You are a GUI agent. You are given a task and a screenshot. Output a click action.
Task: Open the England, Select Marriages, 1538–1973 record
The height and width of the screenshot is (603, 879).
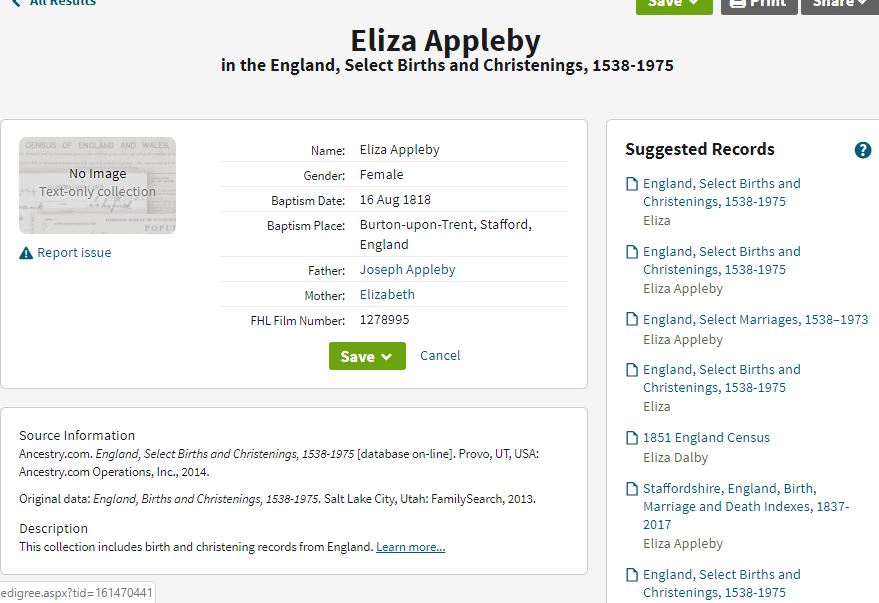click(755, 319)
